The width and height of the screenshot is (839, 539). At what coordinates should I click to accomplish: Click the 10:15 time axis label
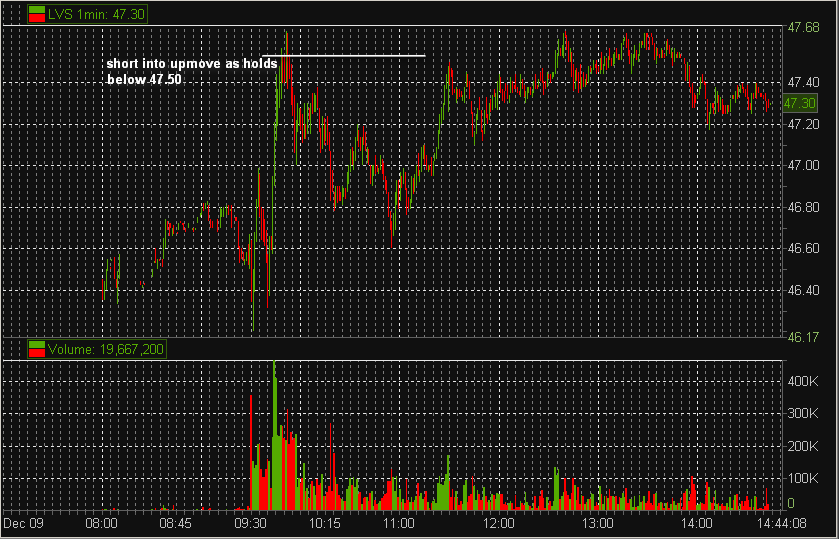point(325,523)
